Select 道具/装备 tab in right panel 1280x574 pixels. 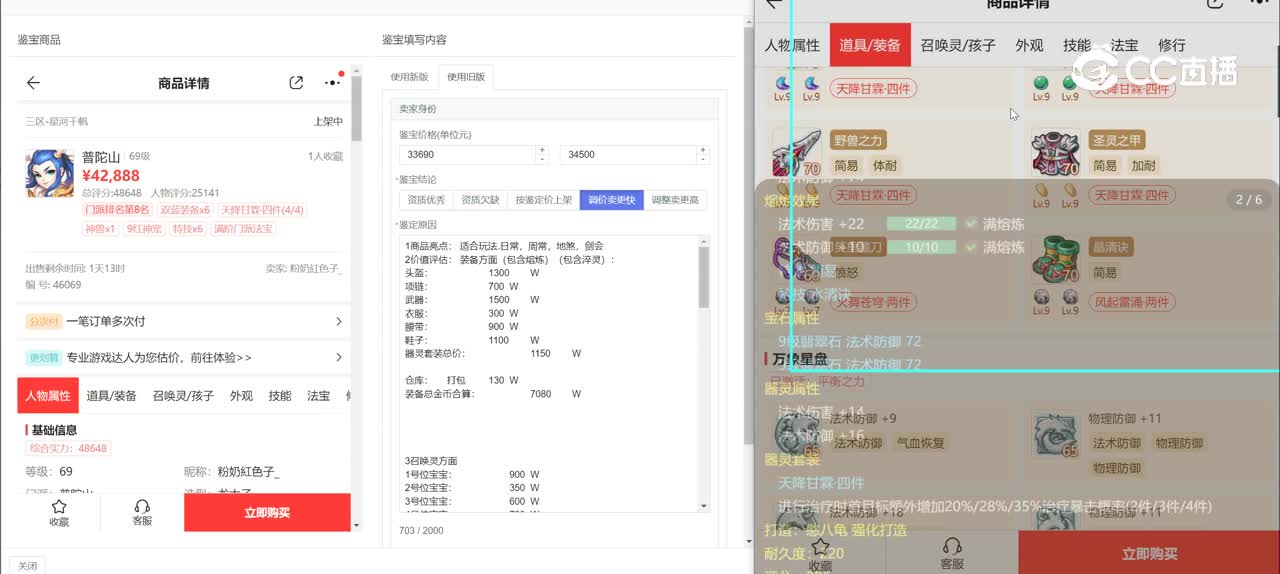pyautogui.click(x=870, y=45)
